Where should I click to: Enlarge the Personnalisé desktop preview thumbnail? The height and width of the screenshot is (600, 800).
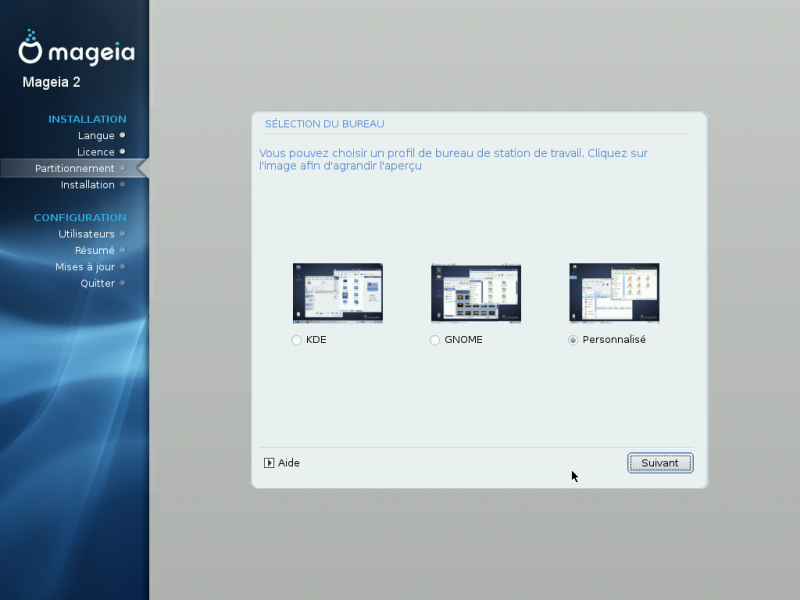point(614,293)
